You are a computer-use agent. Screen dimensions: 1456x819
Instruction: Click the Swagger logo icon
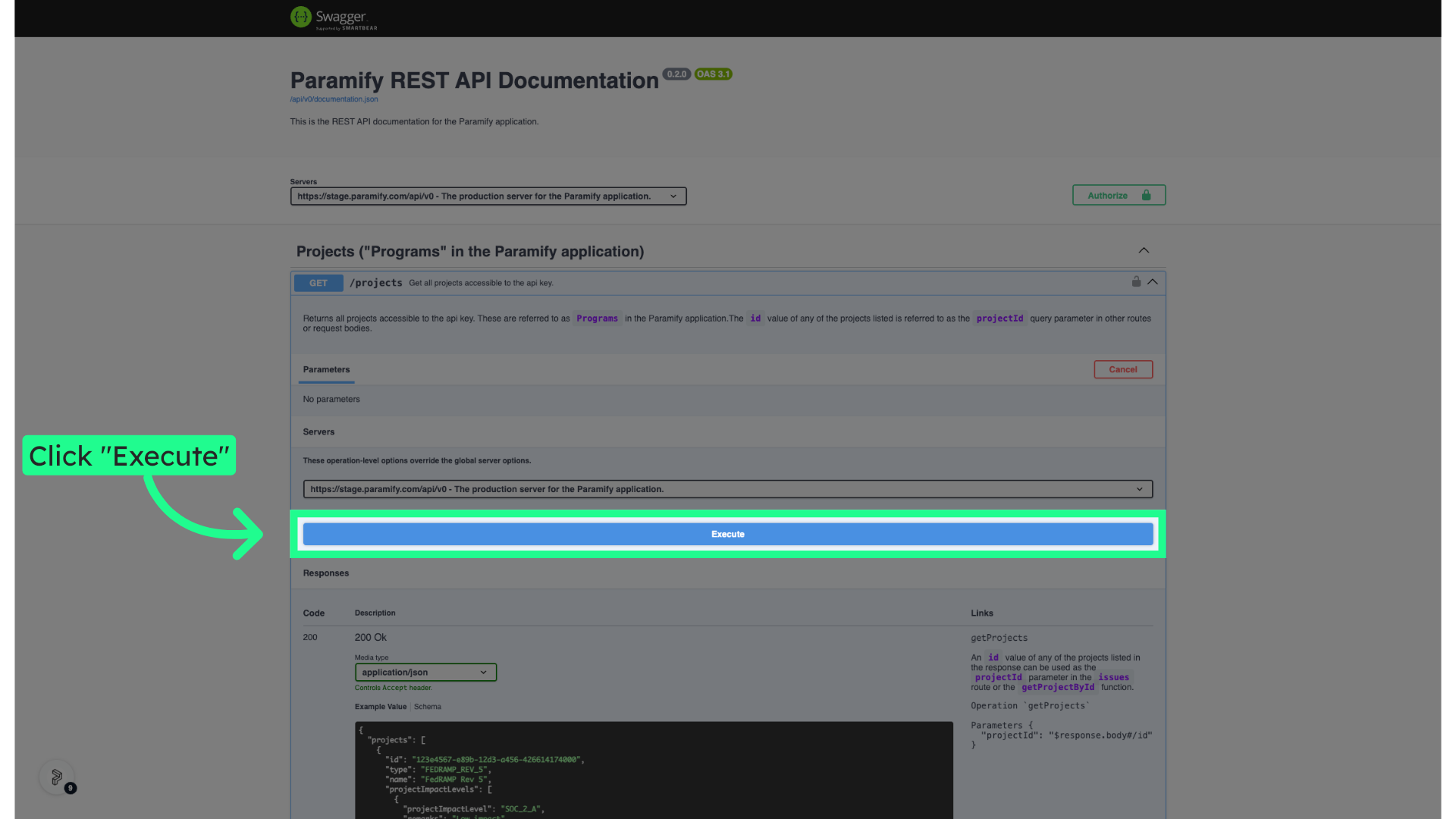point(301,17)
